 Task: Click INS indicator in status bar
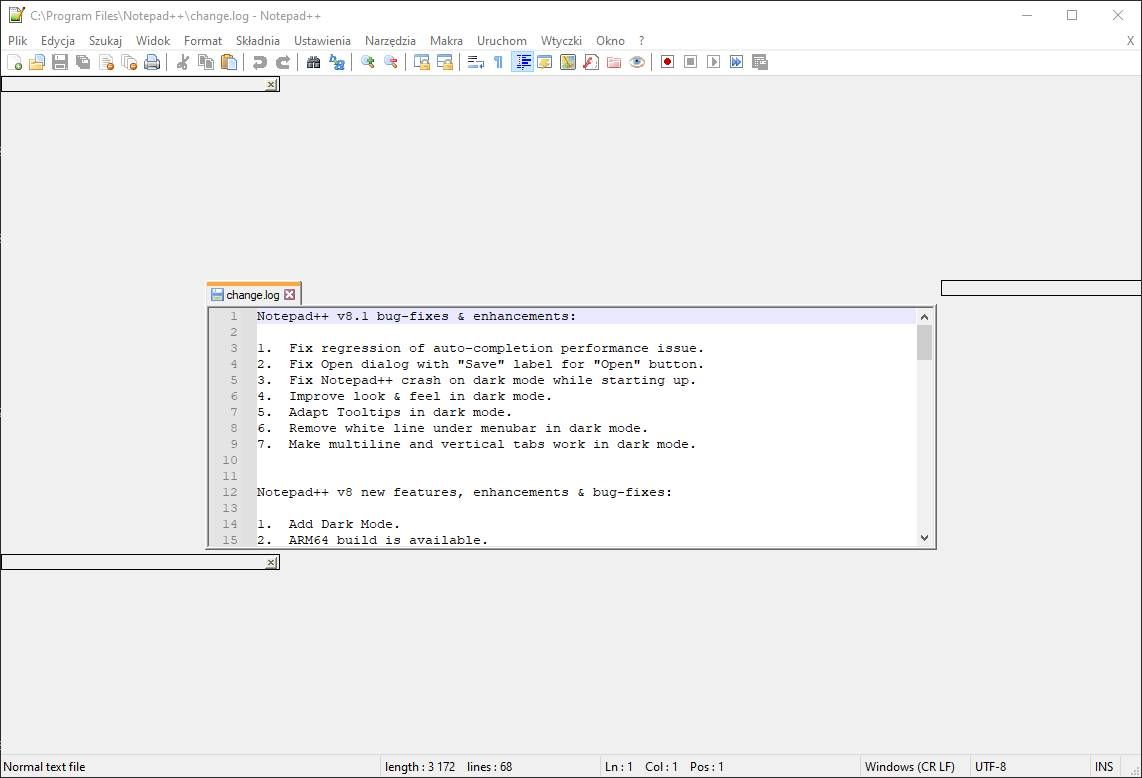1104,766
